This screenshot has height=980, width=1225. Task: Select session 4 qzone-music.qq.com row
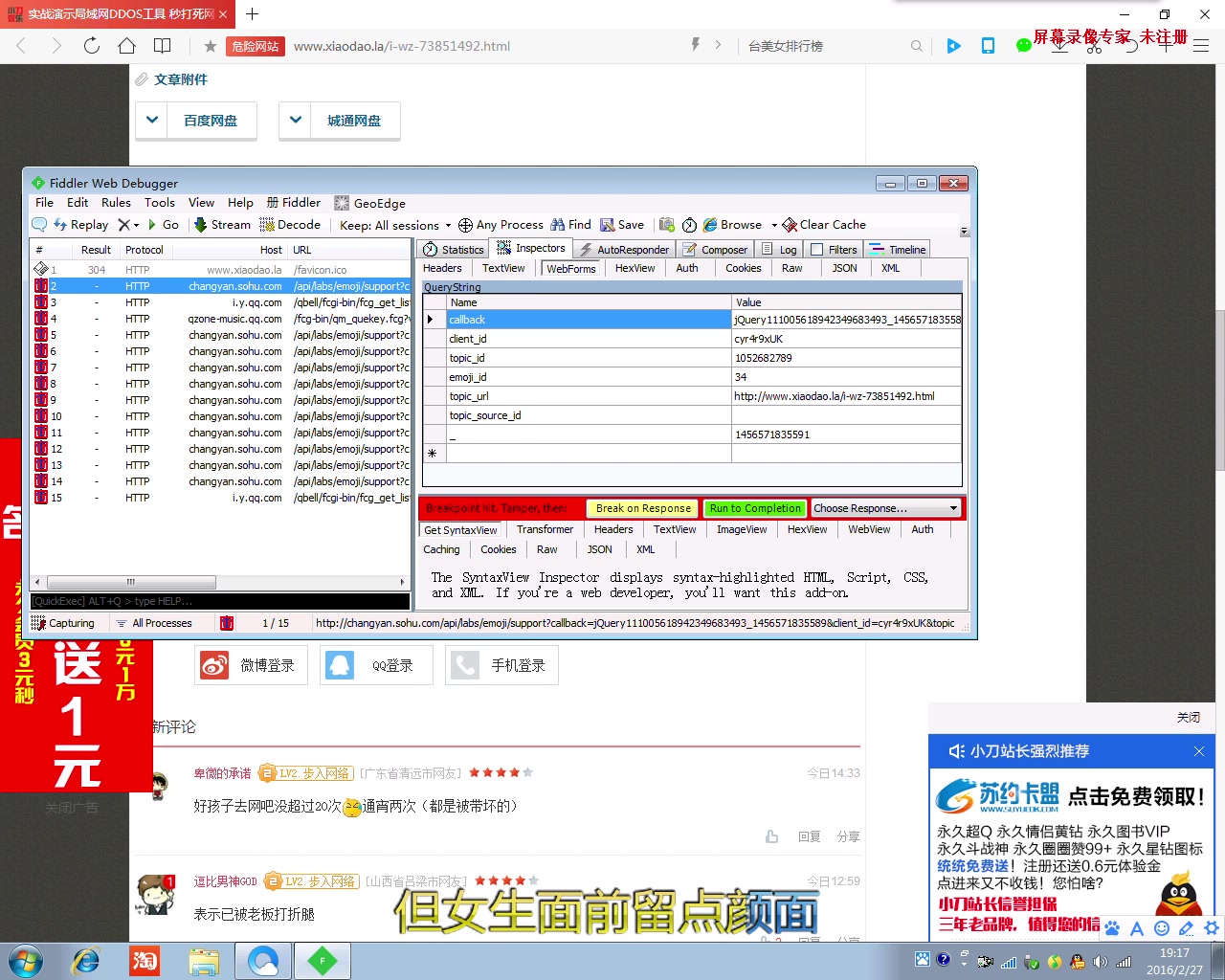click(222, 319)
